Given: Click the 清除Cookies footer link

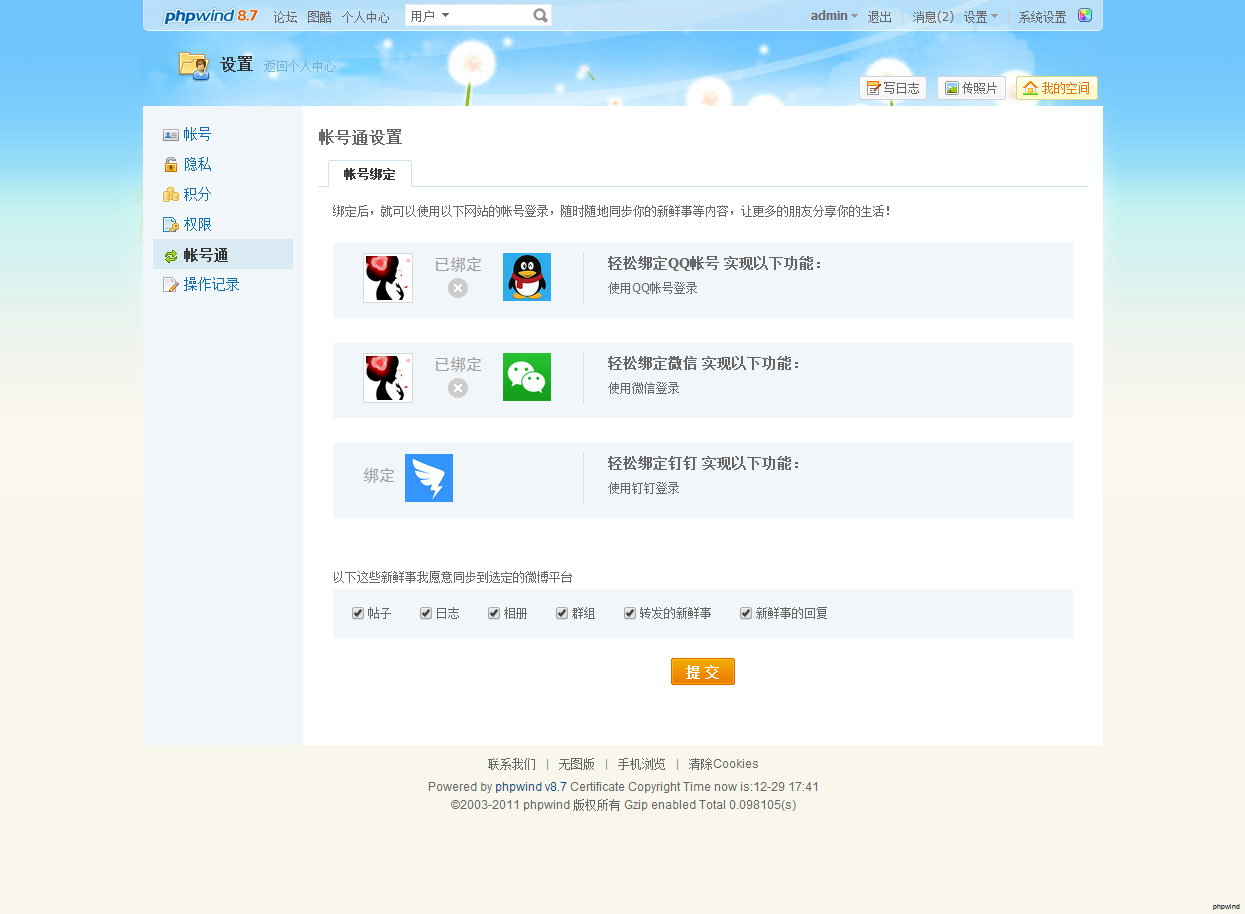Looking at the screenshot, I should [x=723, y=764].
